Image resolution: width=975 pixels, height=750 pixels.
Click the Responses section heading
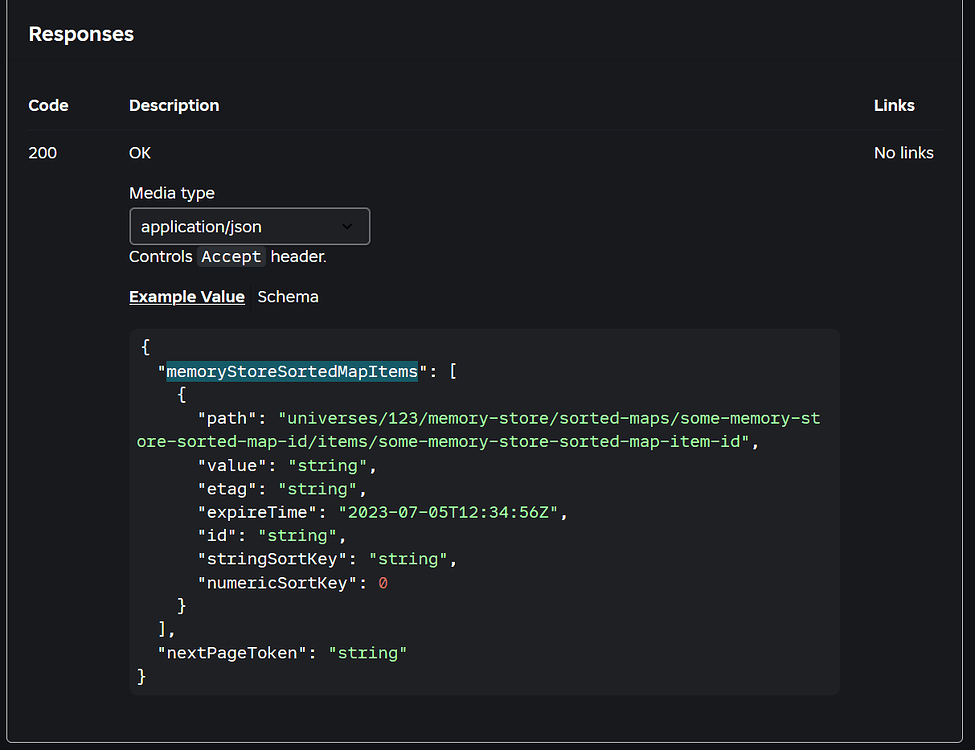[81, 34]
